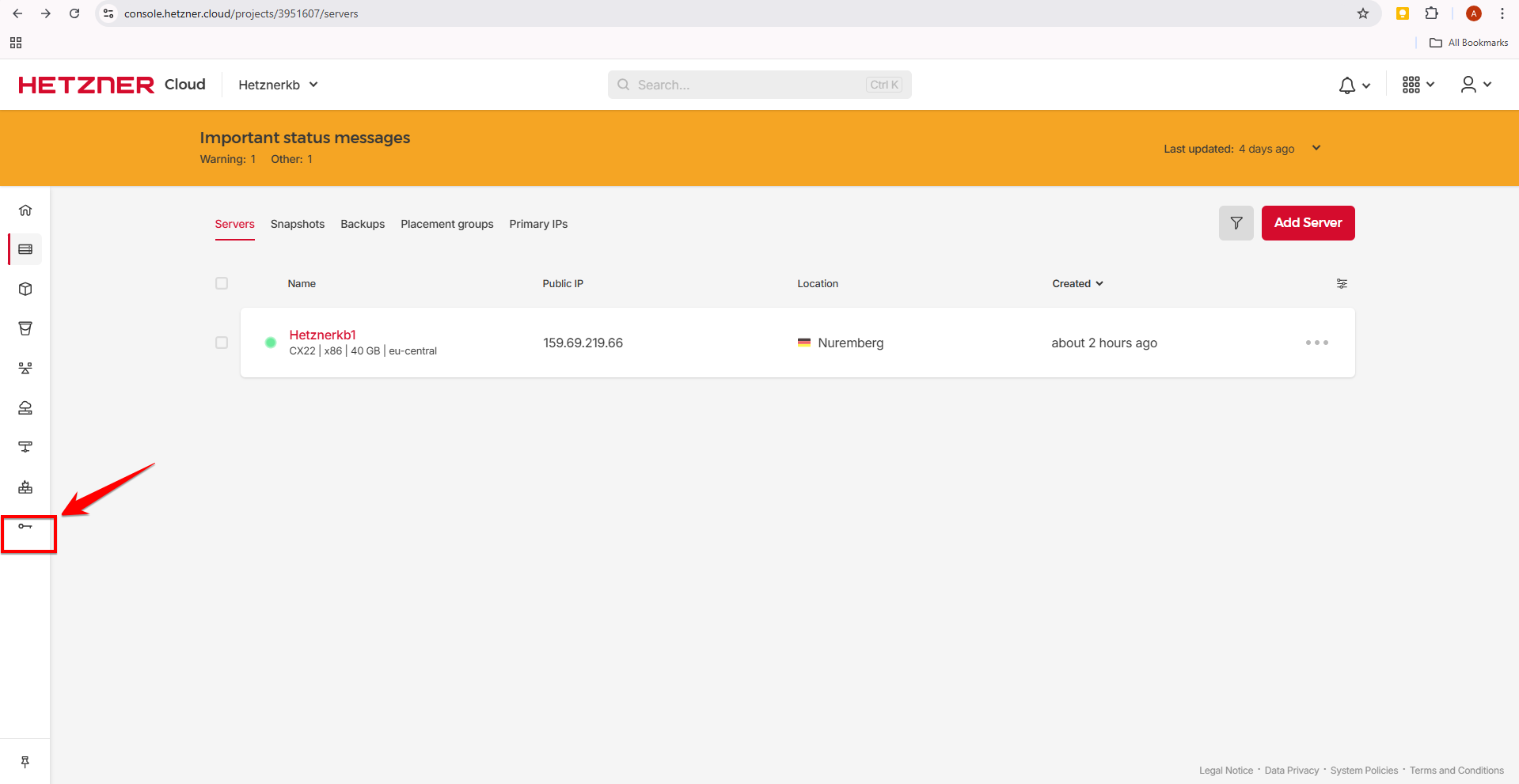
Task: Expand the Hetznerkb project dropdown
Action: pyautogui.click(x=278, y=85)
